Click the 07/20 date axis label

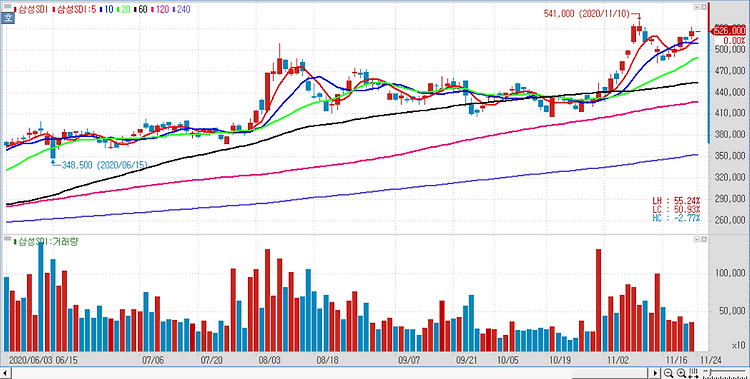(211, 359)
